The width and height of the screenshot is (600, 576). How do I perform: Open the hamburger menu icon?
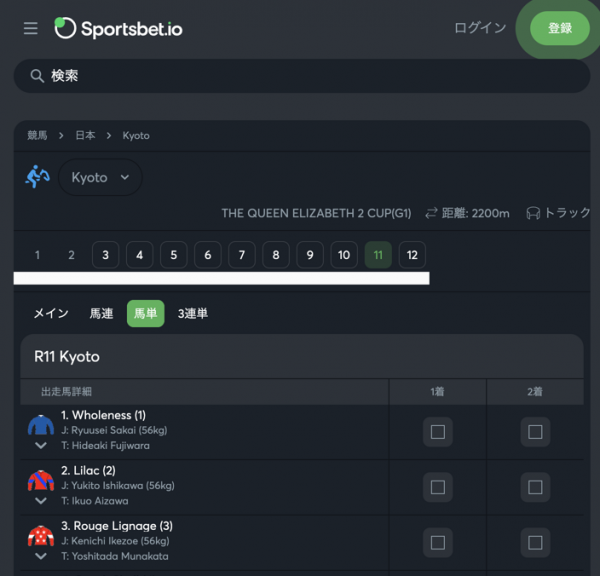(x=31, y=28)
